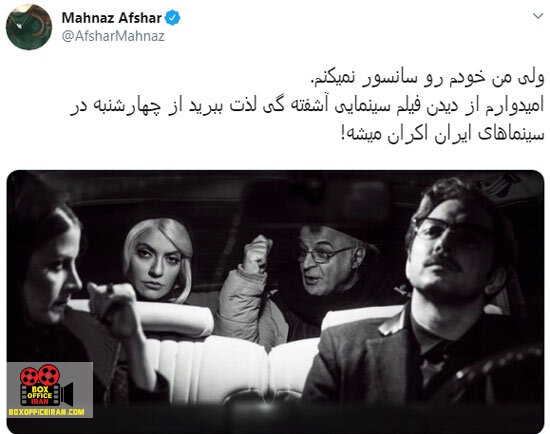Click the blue verified badge
550x434 pixels.
point(173,18)
